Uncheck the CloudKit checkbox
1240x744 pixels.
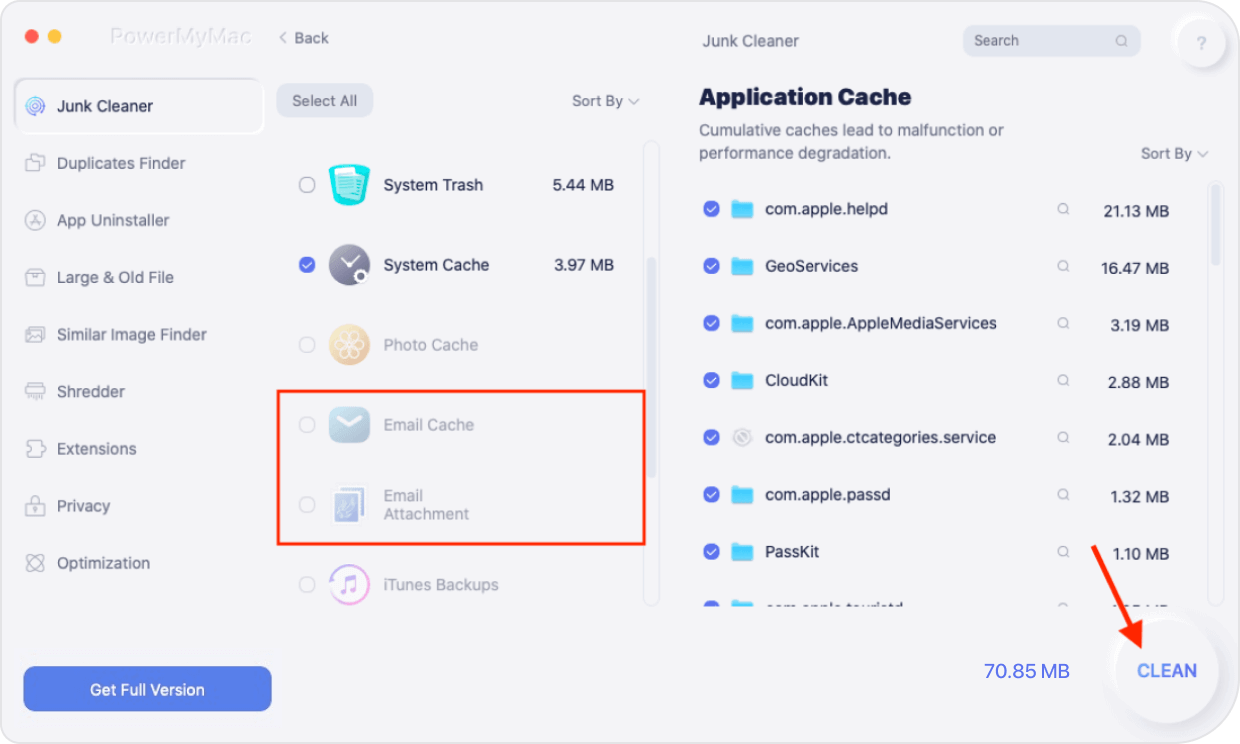coord(711,380)
